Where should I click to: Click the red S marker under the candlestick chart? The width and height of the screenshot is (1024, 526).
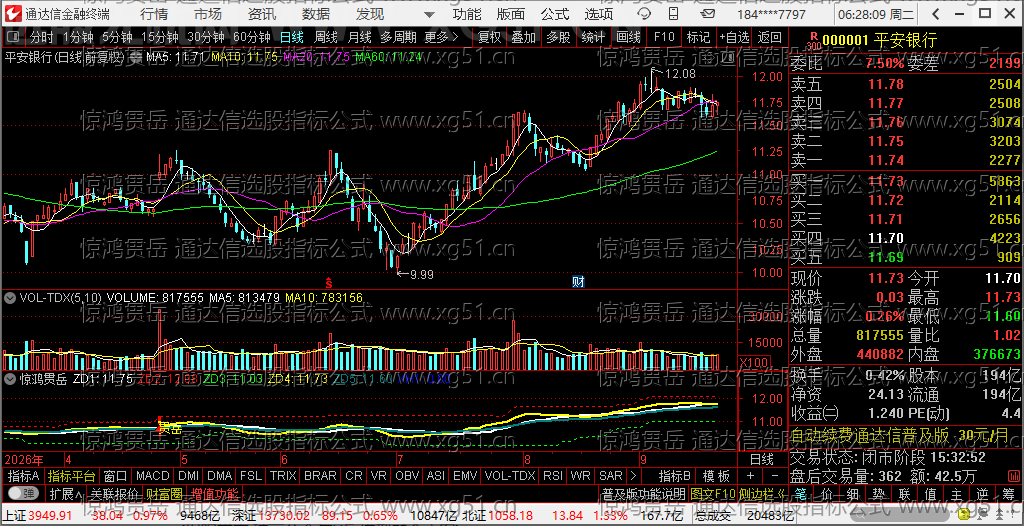click(330, 283)
